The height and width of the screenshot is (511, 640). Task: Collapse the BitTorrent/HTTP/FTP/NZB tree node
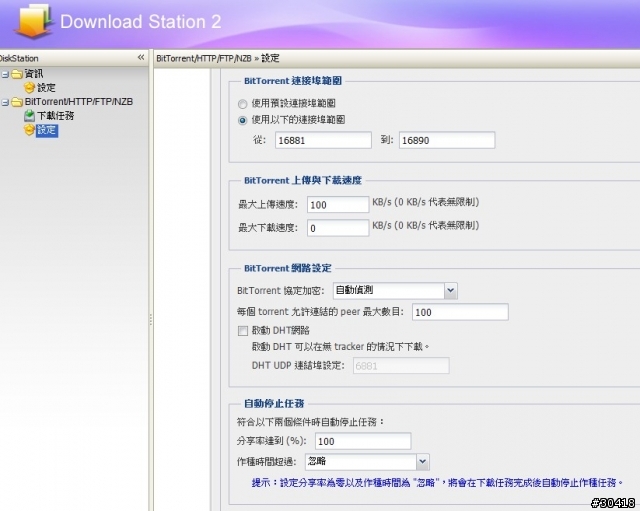tap(5, 102)
